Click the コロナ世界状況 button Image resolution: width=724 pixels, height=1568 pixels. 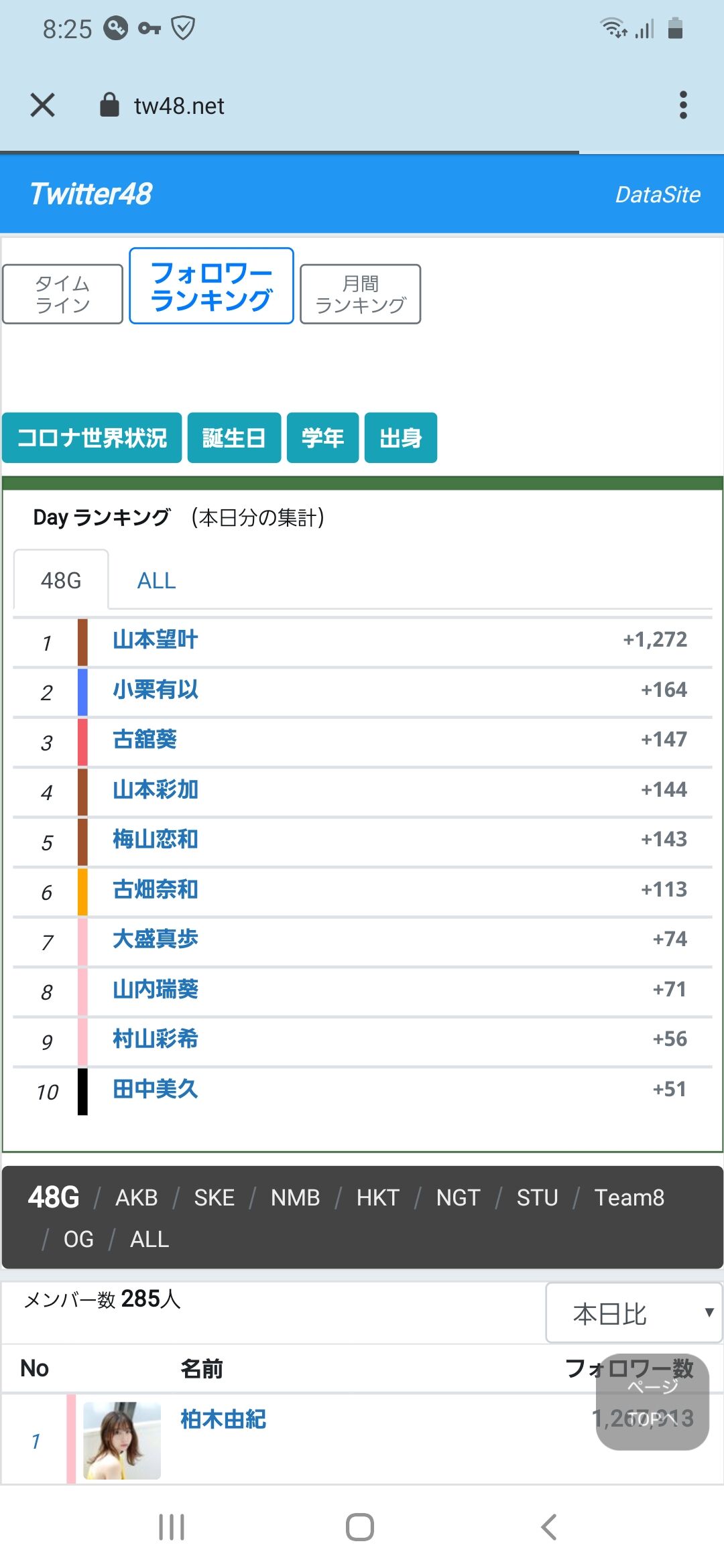(x=92, y=438)
